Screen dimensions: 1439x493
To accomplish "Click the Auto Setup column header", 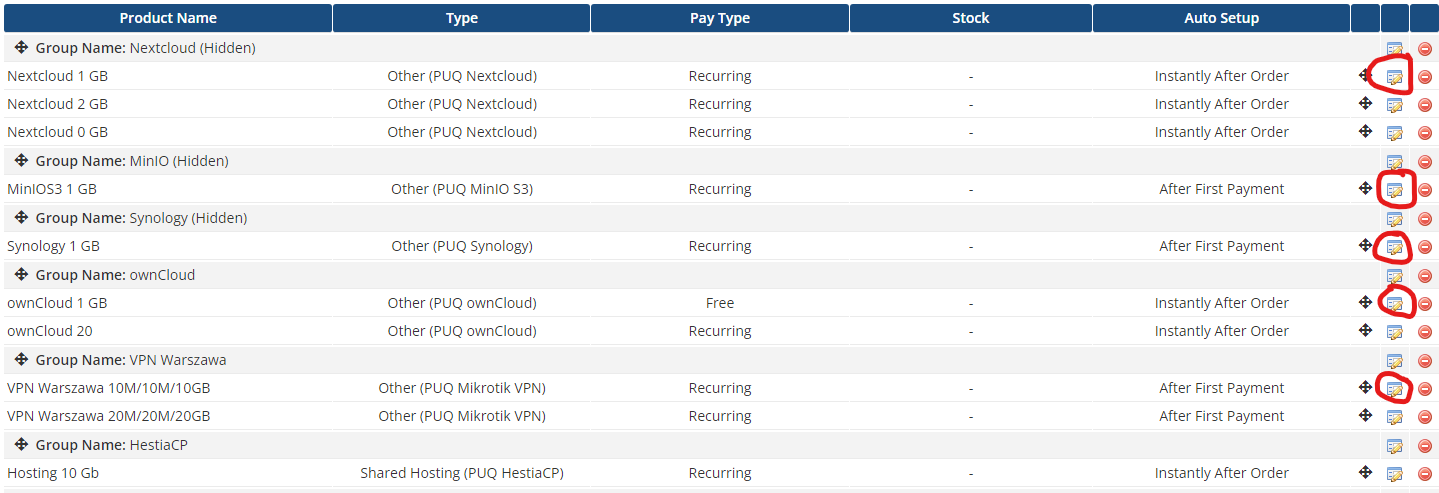I will (1222, 18).
